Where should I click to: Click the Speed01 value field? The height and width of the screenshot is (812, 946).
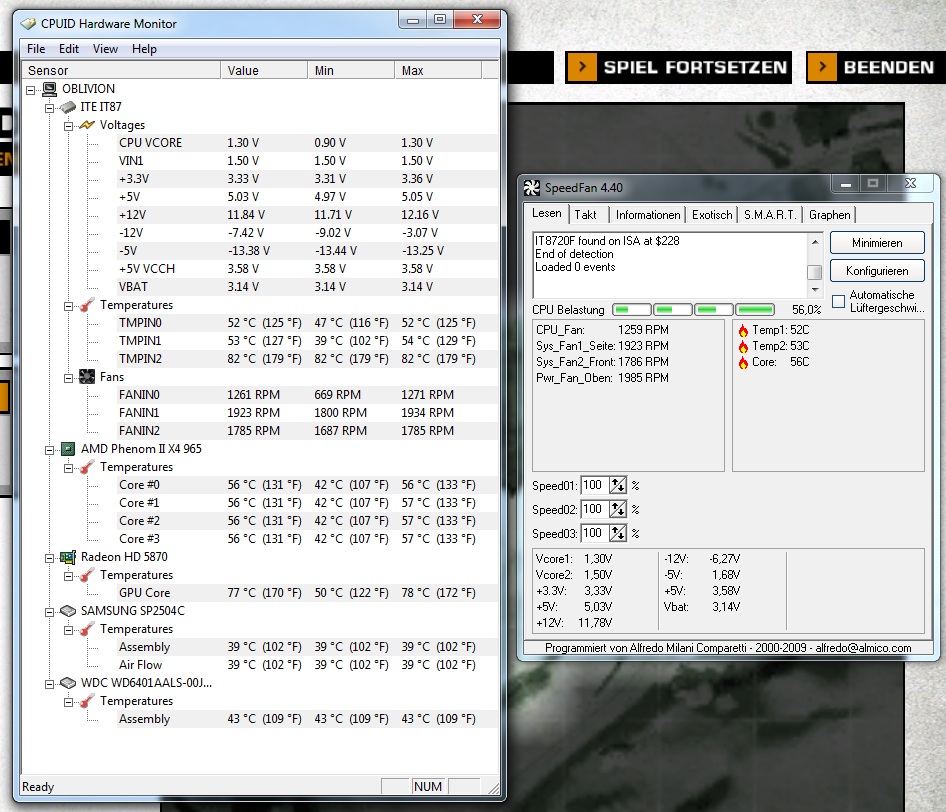594,485
